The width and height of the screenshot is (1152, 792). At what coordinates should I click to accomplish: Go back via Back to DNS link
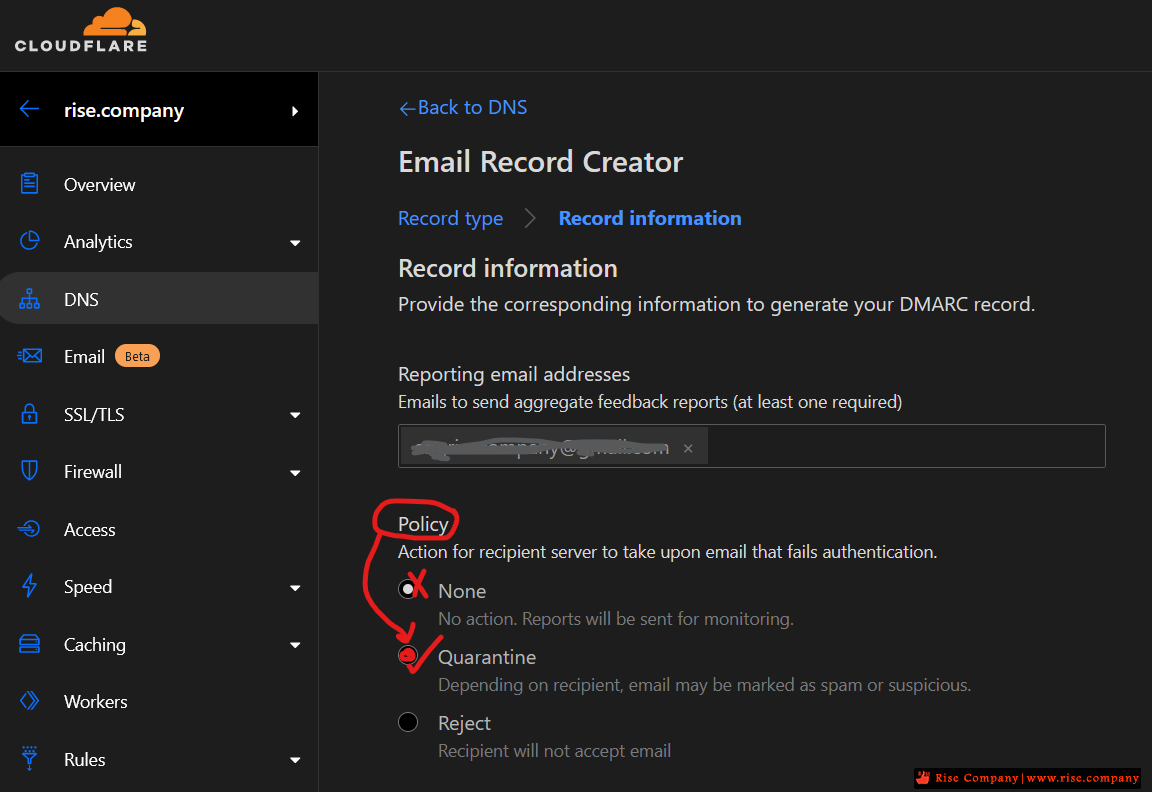463,107
